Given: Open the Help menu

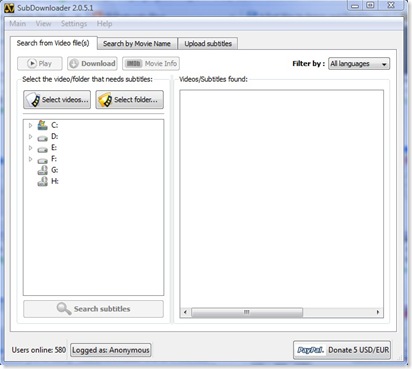Looking at the screenshot, I should [104, 24].
